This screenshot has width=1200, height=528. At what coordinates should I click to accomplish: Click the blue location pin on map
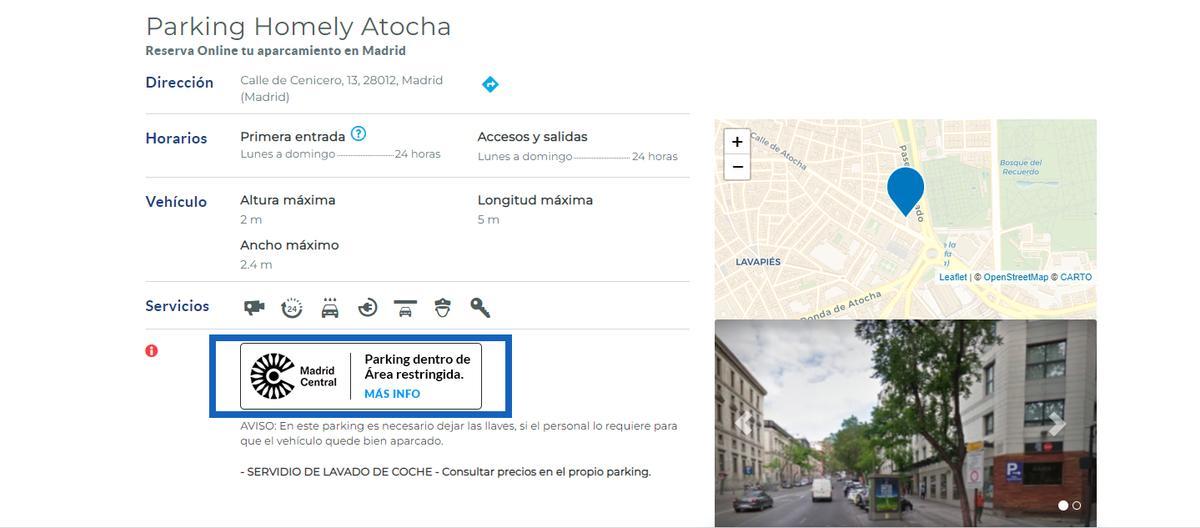[905, 189]
